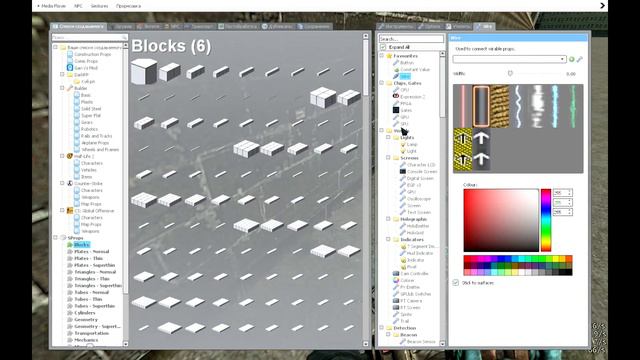
Task: Open Transportation spawnlist
Action: (91, 333)
